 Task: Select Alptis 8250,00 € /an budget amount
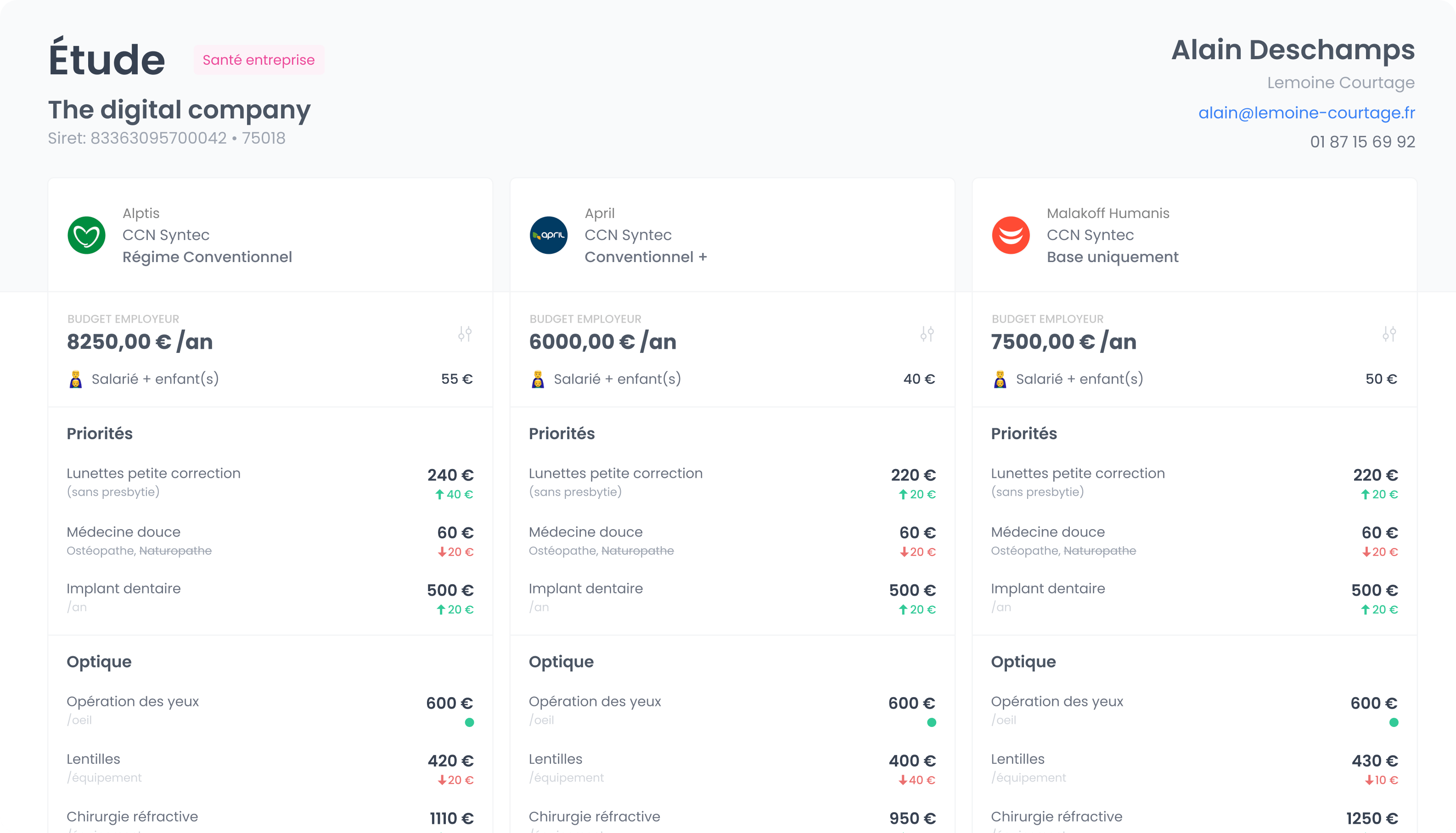[x=140, y=341]
